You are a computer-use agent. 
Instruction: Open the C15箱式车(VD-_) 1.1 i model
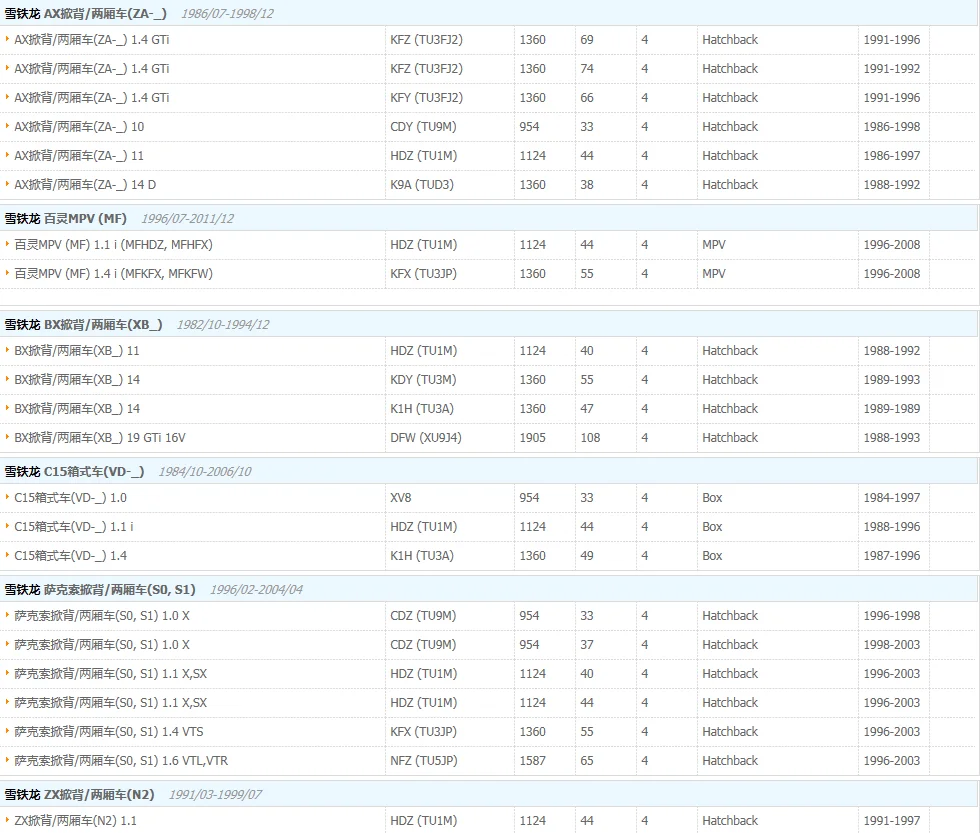click(74, 526)
